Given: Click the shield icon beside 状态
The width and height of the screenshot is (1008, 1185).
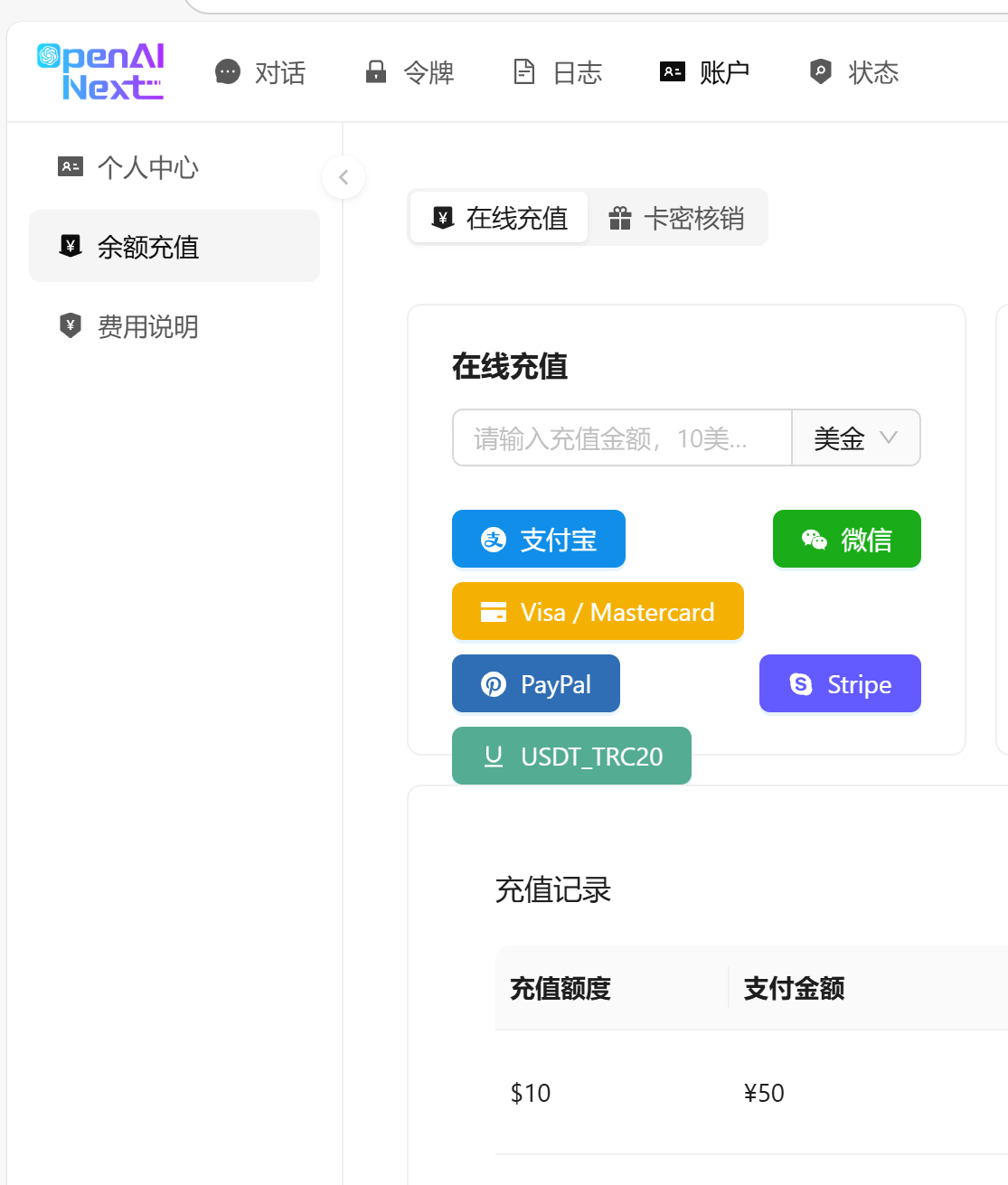Looking at the screenshot, I should 821,71.
